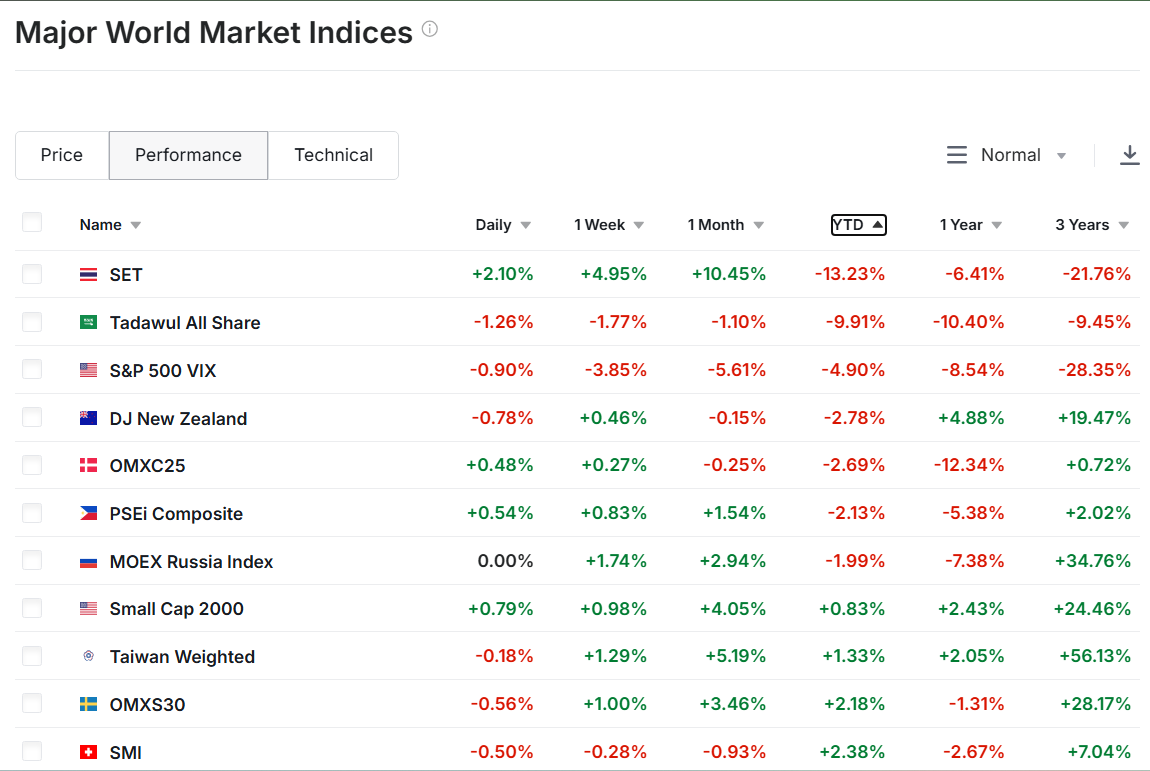This screenshot has height=771, width=1150.
Task: Sort by Daily column header
Action: pyautogui.click(x=503, y=225)
